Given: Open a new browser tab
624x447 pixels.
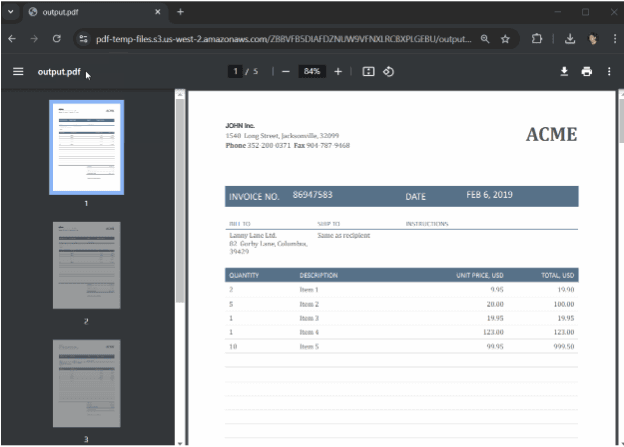Looking at the screenshot, I should click(180, 12).
